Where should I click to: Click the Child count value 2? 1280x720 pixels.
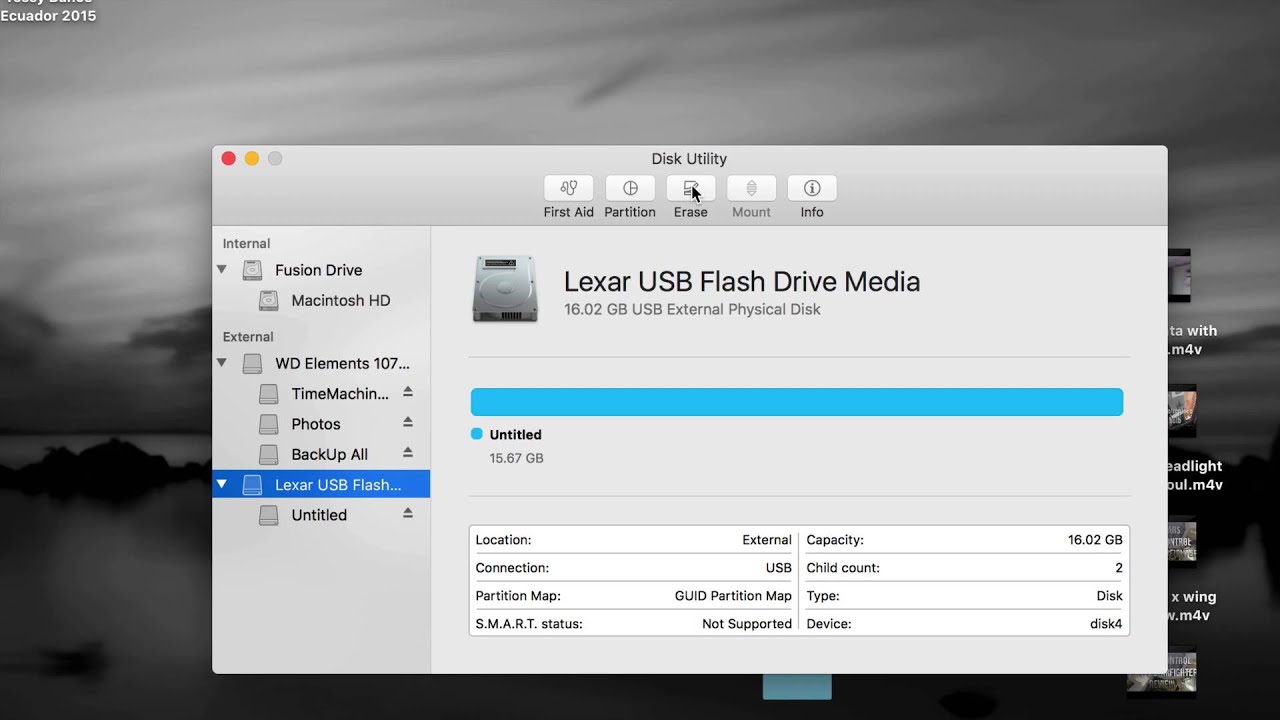(1119, 568)
